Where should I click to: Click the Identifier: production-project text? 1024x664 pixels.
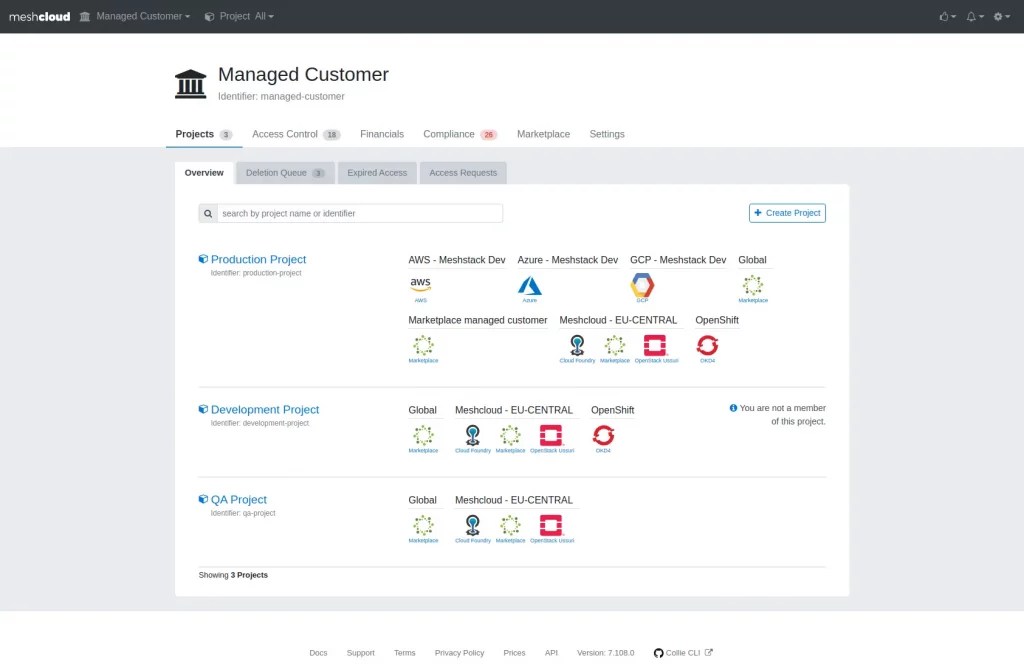256,273
